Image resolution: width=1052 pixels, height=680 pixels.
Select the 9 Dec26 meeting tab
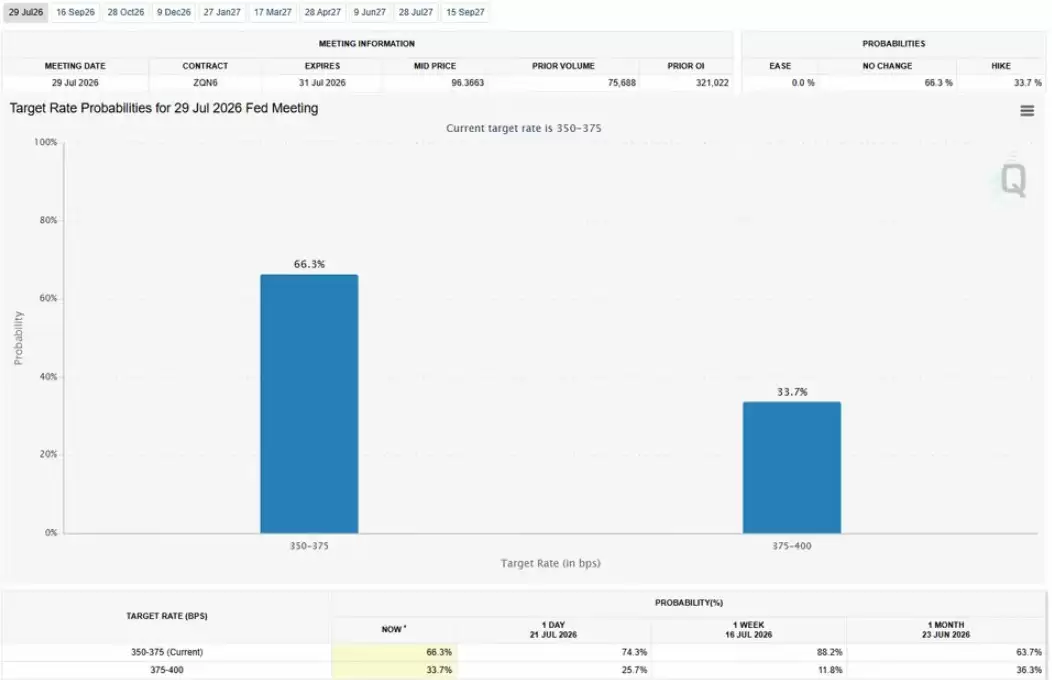point(174,12)
